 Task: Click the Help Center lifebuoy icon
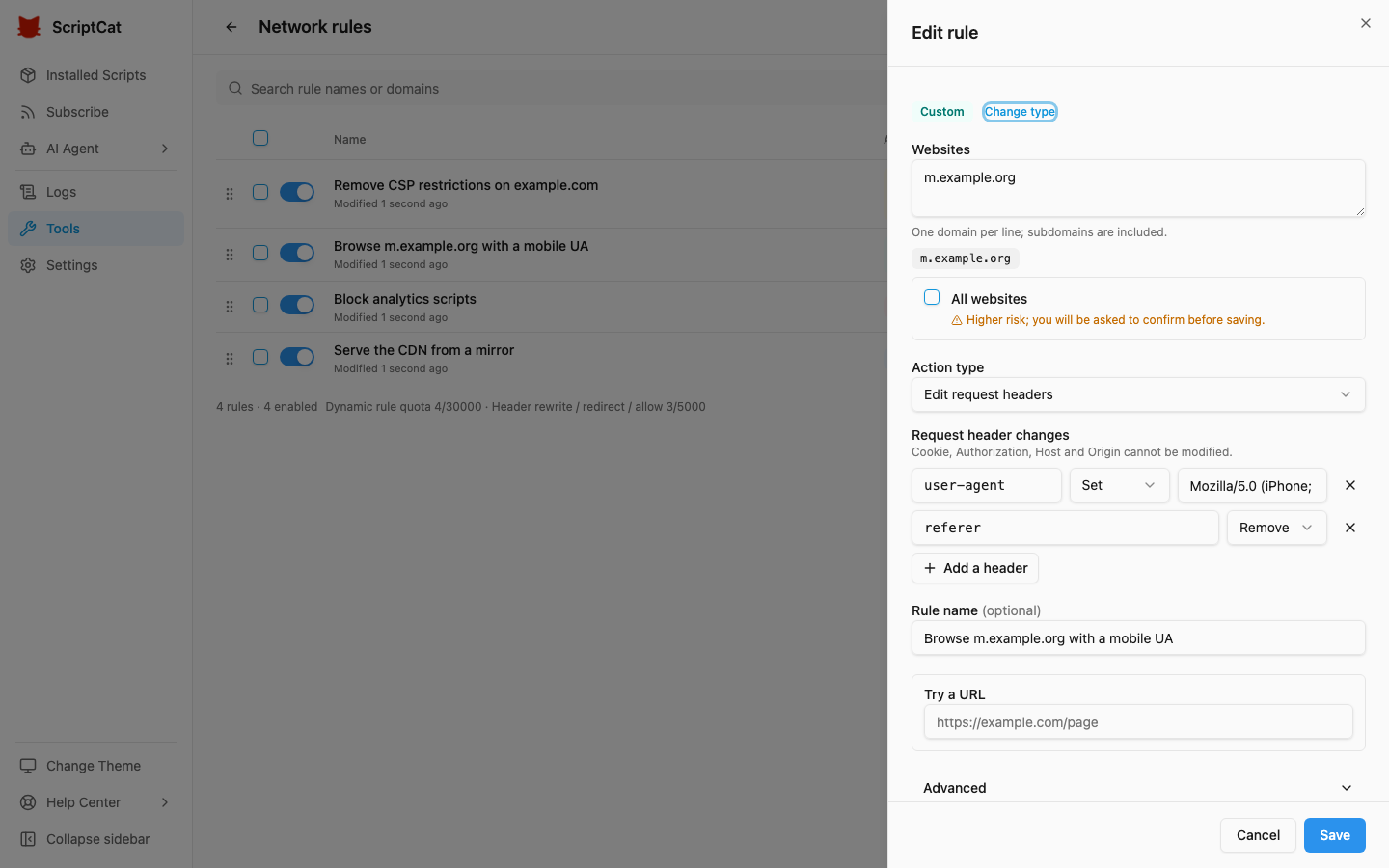click(x=28, y=802)
